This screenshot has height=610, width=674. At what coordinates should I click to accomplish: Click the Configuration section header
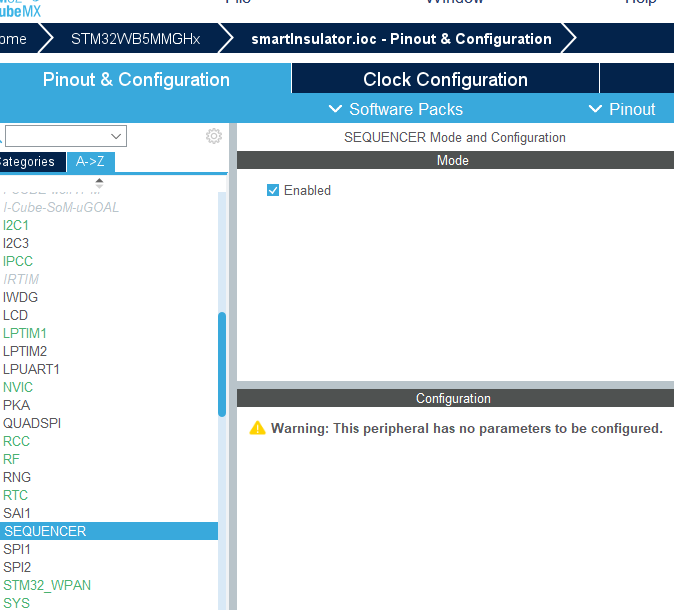[455, 398]
